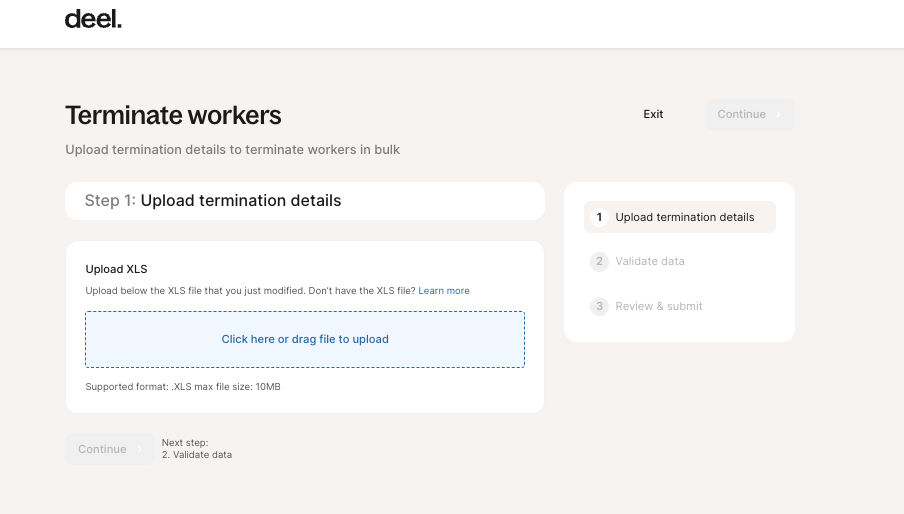Click the step 1 number circle

pyautogui.click(x=599, y=217)
